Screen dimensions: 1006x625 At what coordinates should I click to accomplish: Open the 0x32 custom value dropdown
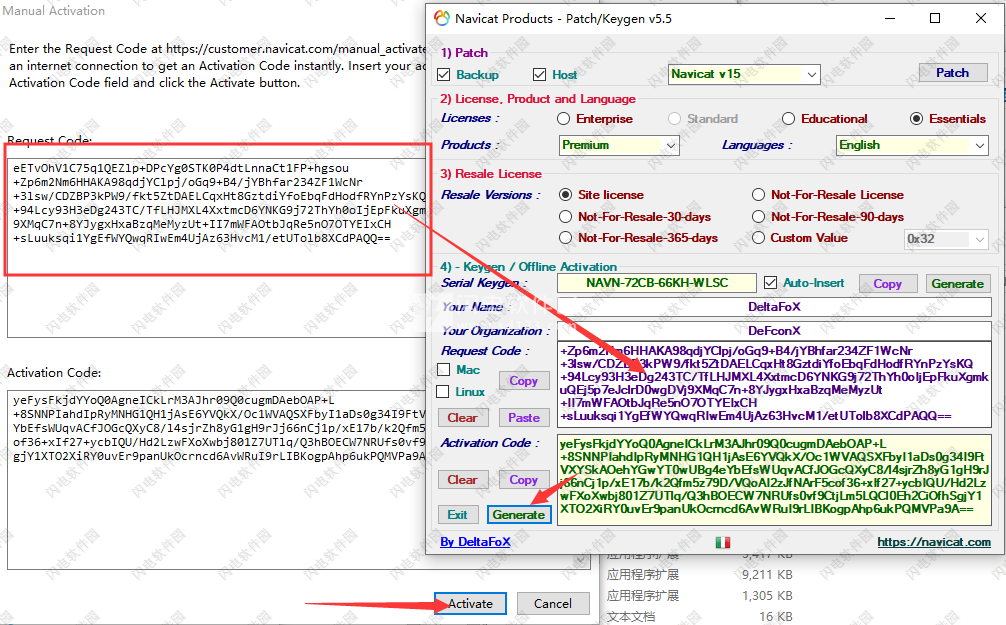pyautogui.click(x=946, y=239)
